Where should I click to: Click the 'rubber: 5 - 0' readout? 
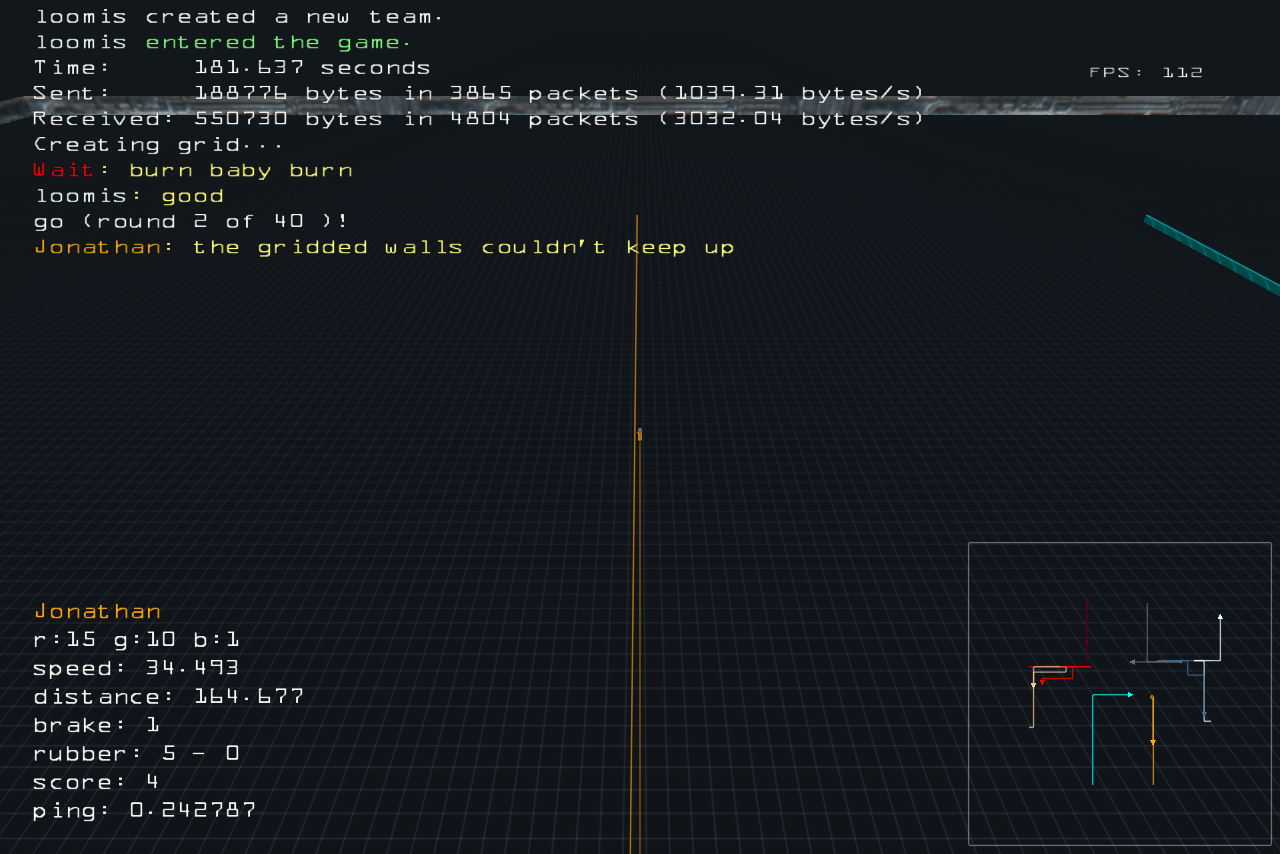coord(137,753)
